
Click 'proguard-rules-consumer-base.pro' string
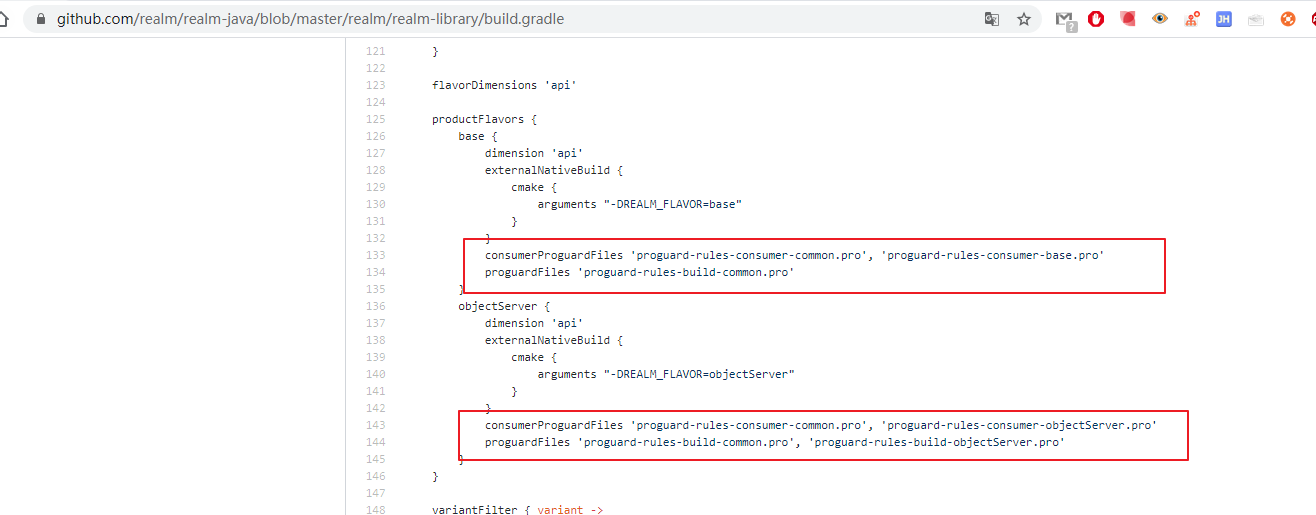tap(992, 255)
